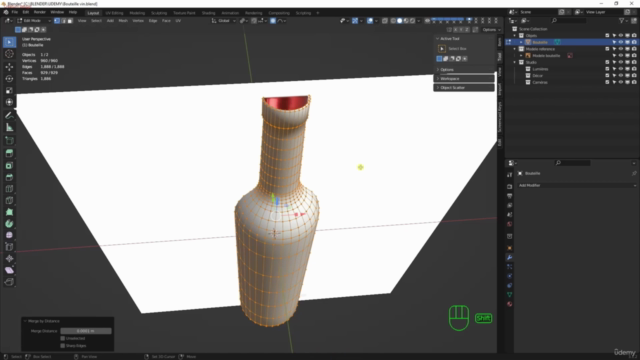Expand the Options panel in sidebar
Viewport: 640px width, 360px height.
tap(464, 69)
